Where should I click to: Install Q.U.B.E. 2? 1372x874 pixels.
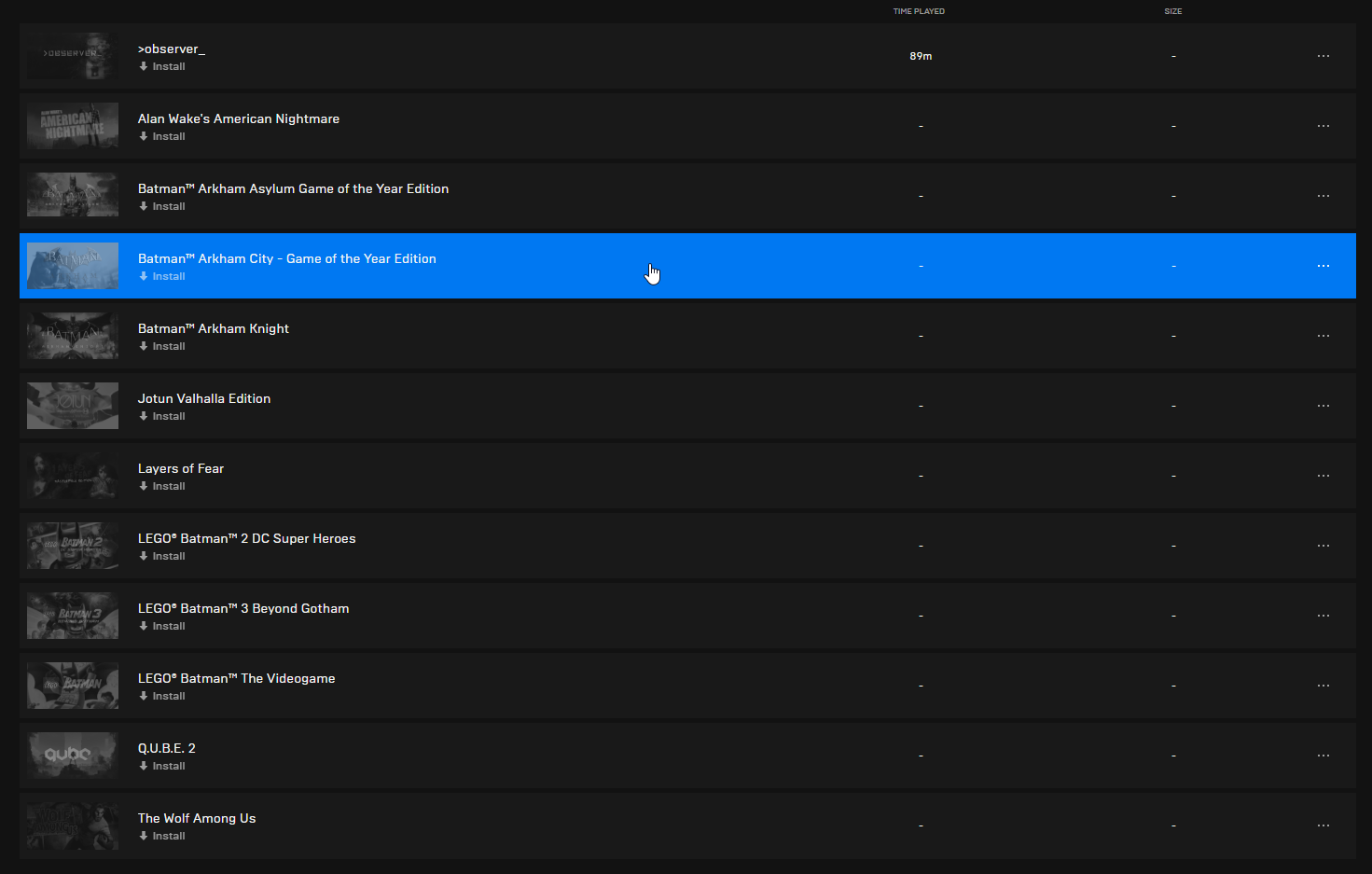(x=162, y=766)
